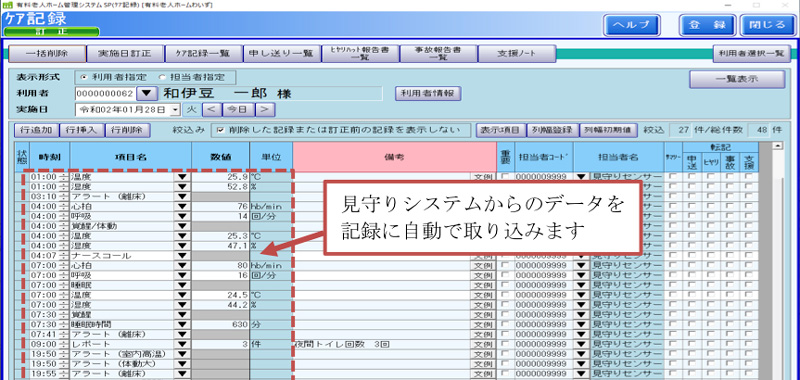Check 重要 box in the 01:00 温度 row
This screenshot has width=800, height=380.
click(505, 176)
